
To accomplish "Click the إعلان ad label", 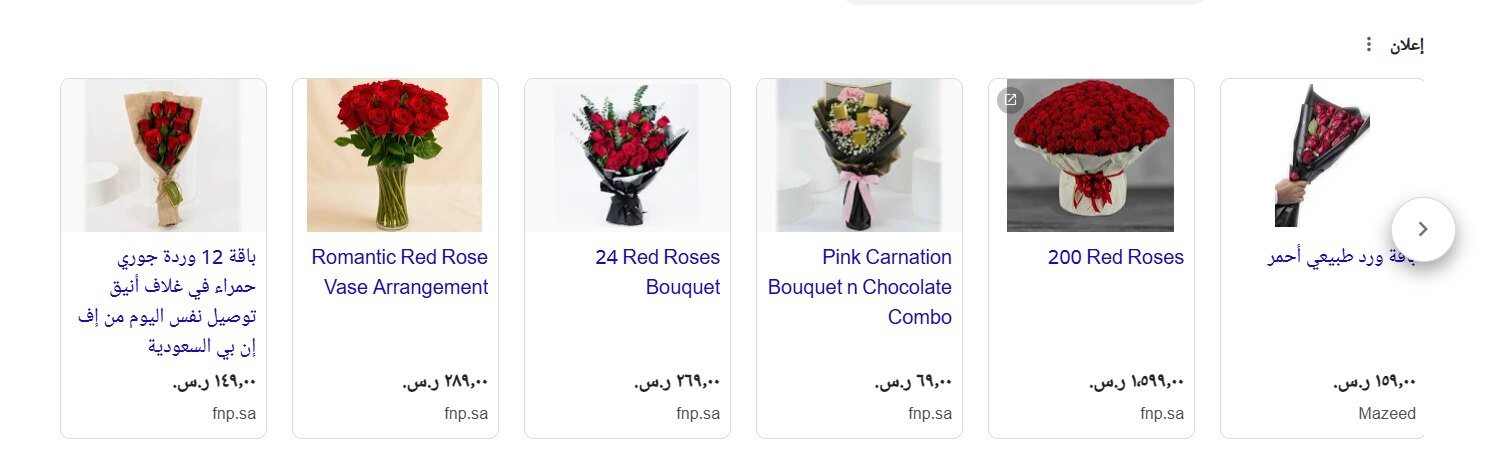I will tap(1406, 45).
